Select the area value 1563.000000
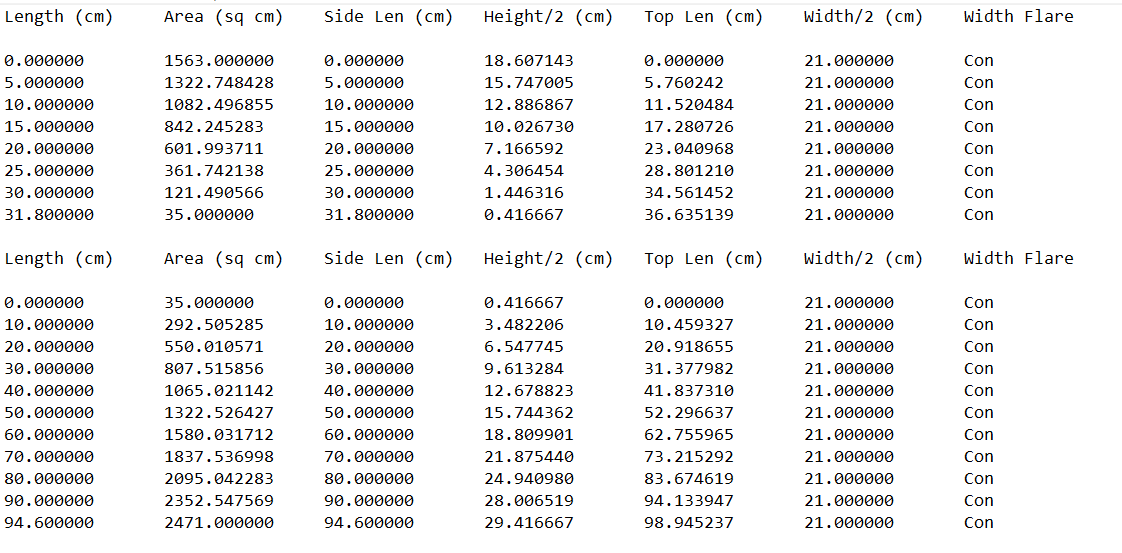This screenshot has height=553, width=1122. click(218, 62)
